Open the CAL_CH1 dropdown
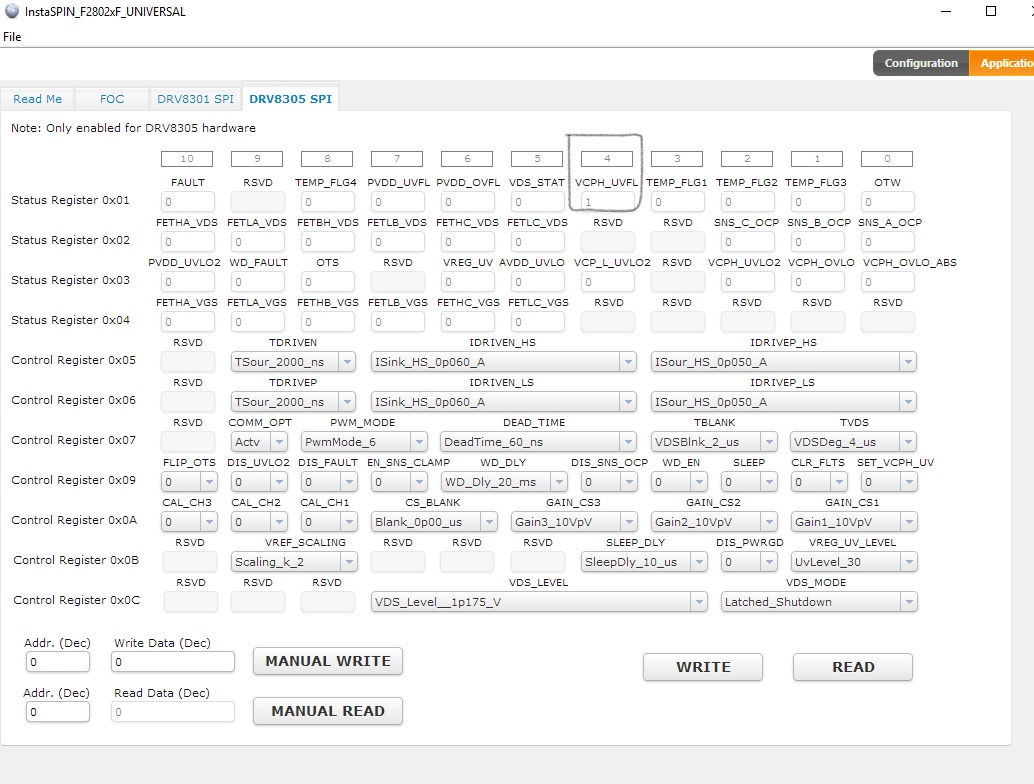This screenshot has height=784, width=1034. 329,522
